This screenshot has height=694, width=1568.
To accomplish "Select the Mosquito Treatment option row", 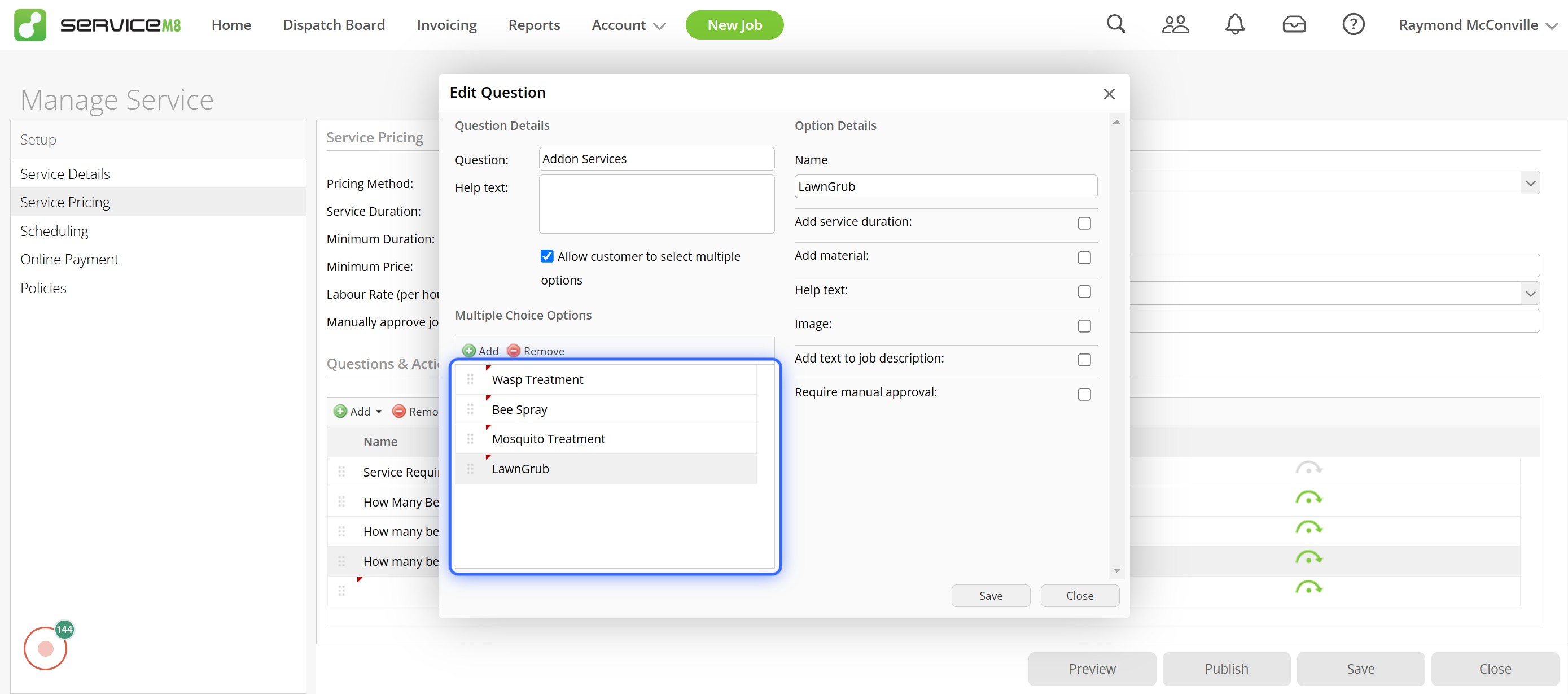I will tap(606, 438).
